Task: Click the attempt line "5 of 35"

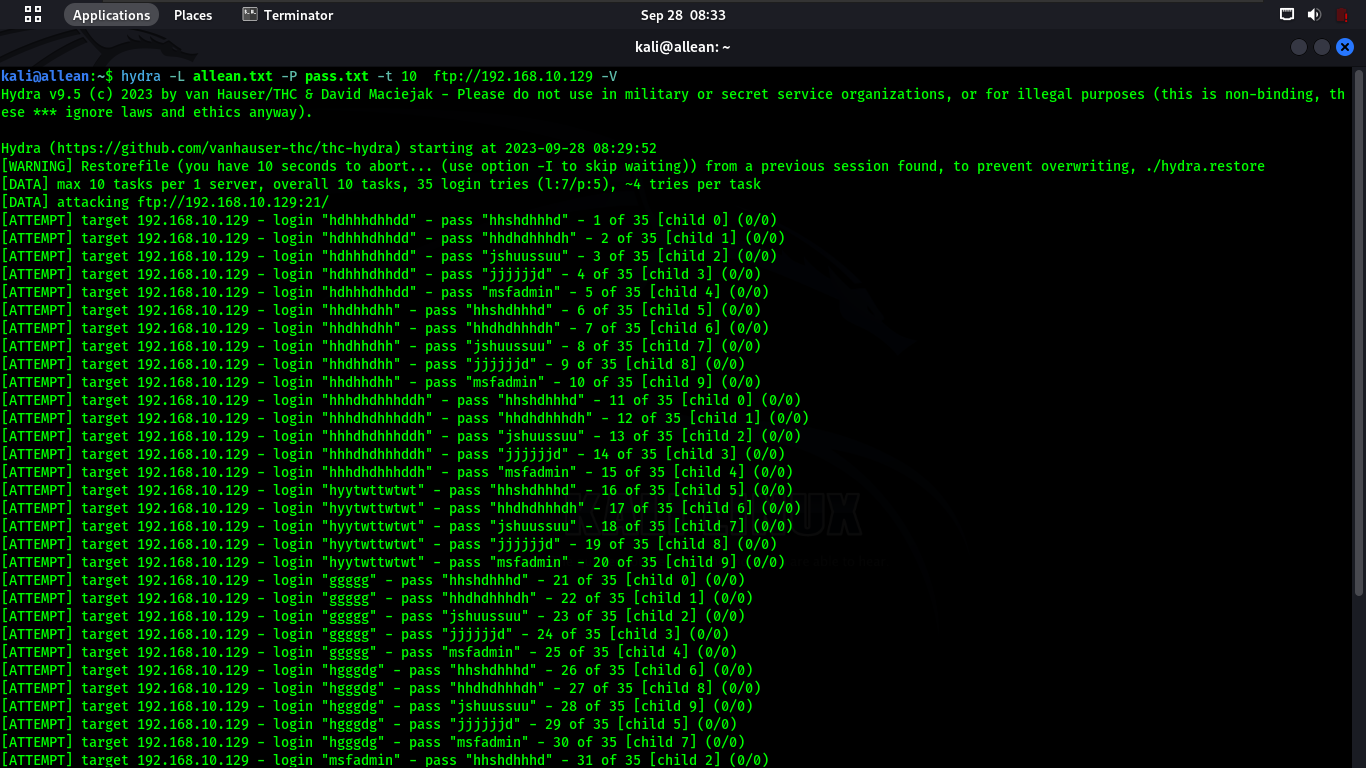Action: tap(385, 292)
